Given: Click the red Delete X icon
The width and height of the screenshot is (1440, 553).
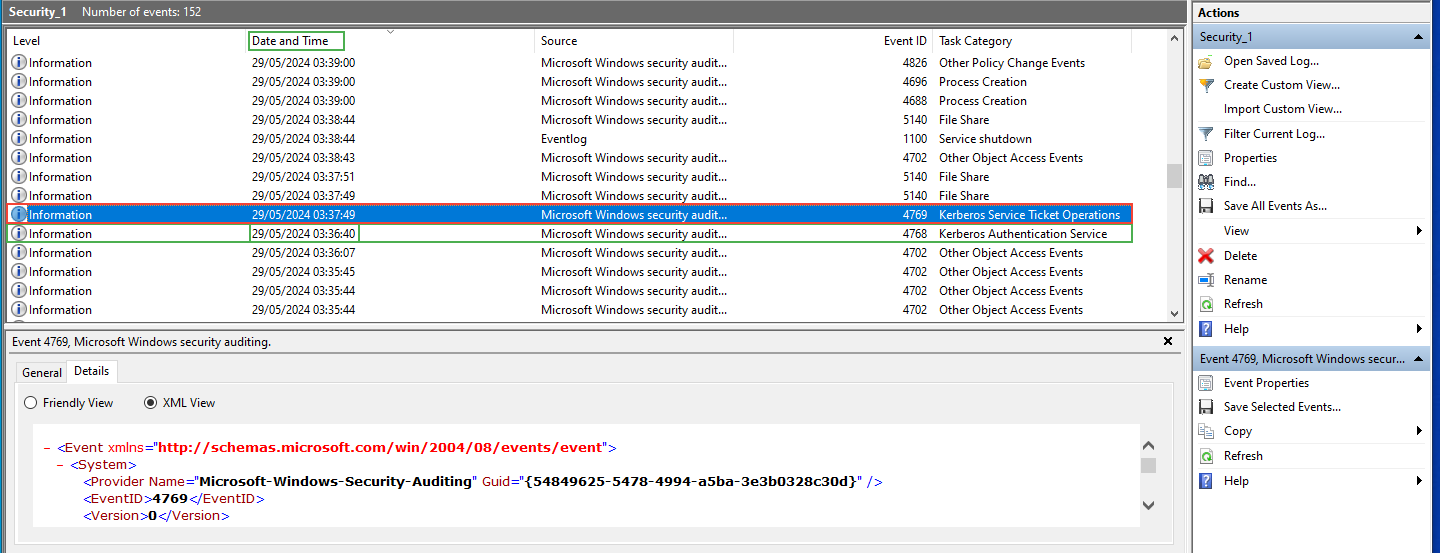Looking at the screenshot, I should [x=1206, y=256].
